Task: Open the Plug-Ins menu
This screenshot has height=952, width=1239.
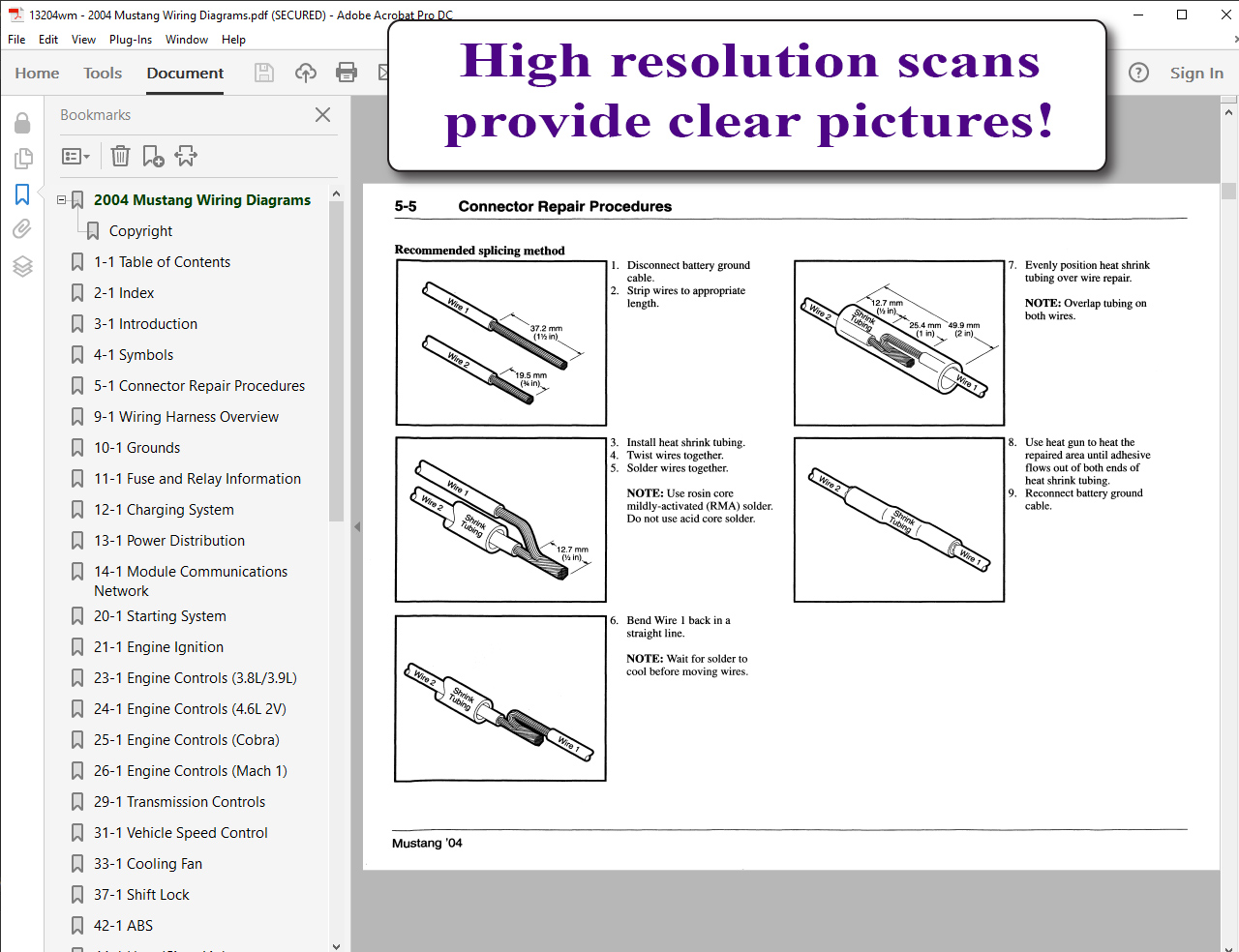Action: [131, 40]
